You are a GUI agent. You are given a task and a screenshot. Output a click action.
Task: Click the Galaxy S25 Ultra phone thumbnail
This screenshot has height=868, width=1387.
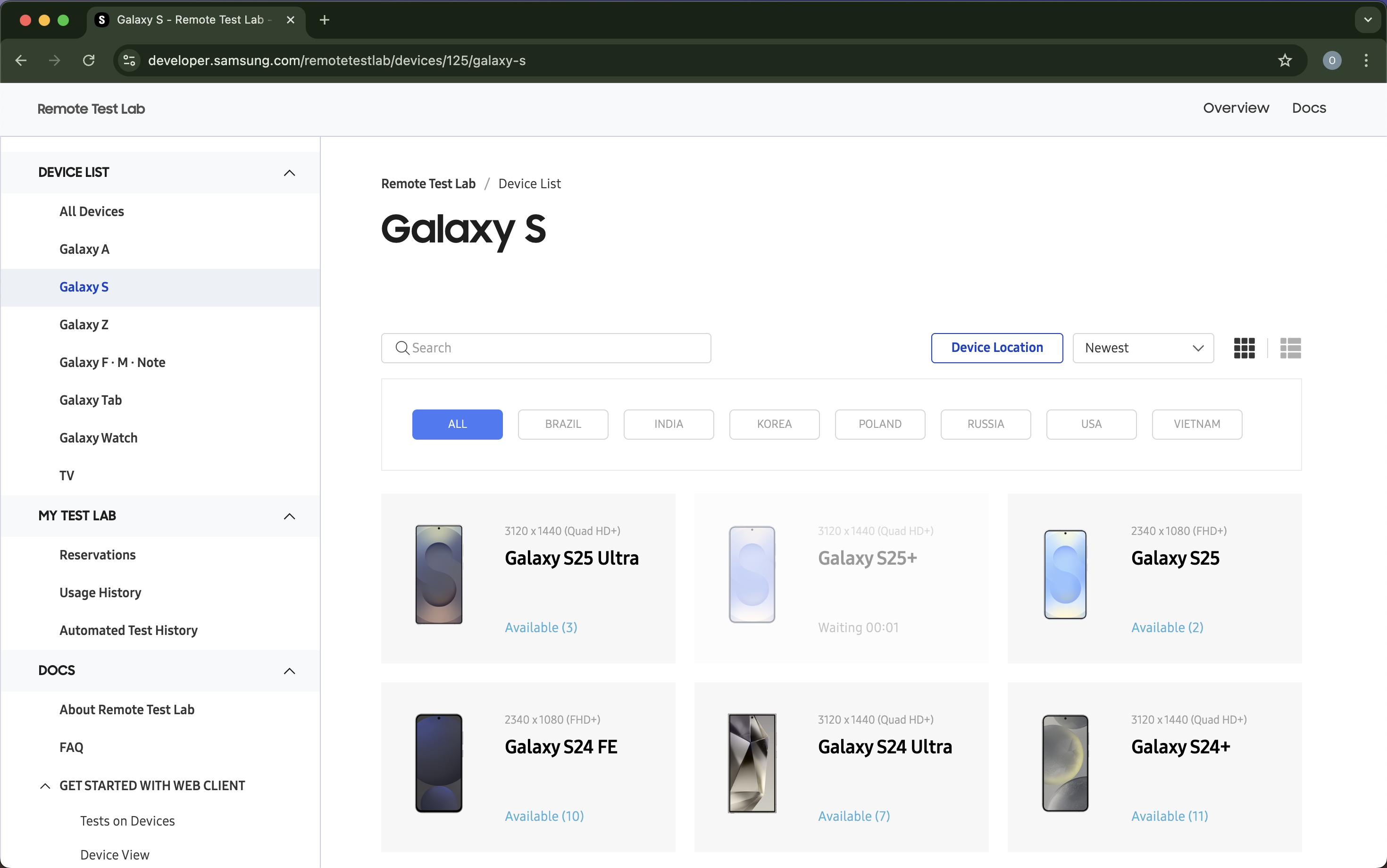[439, 575]
